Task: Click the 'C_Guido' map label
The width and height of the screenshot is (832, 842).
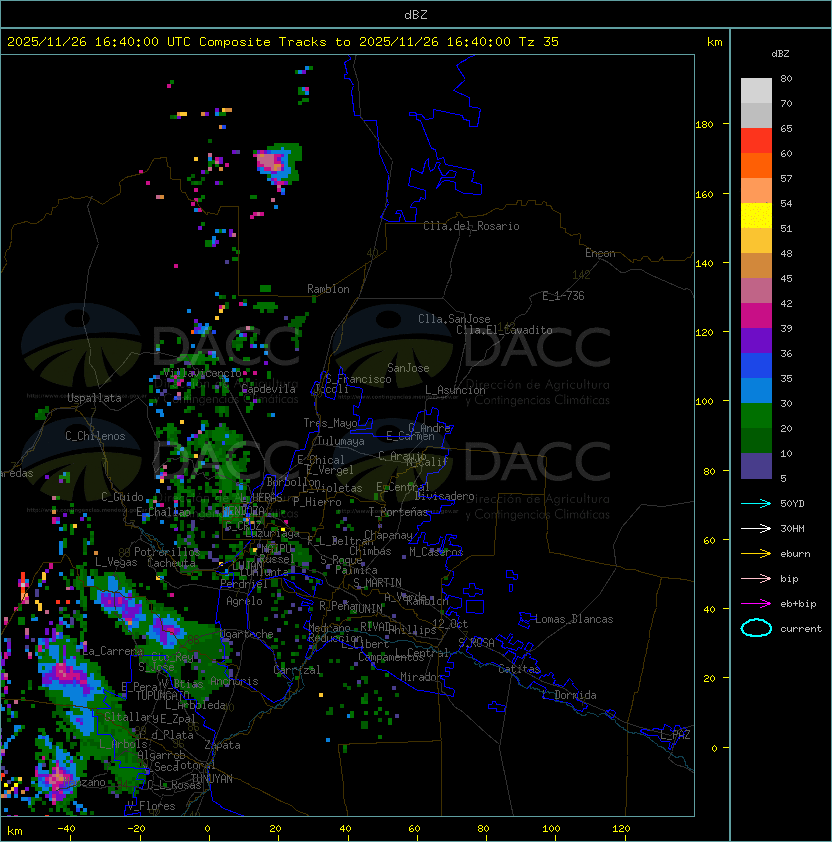Action: 122,497
